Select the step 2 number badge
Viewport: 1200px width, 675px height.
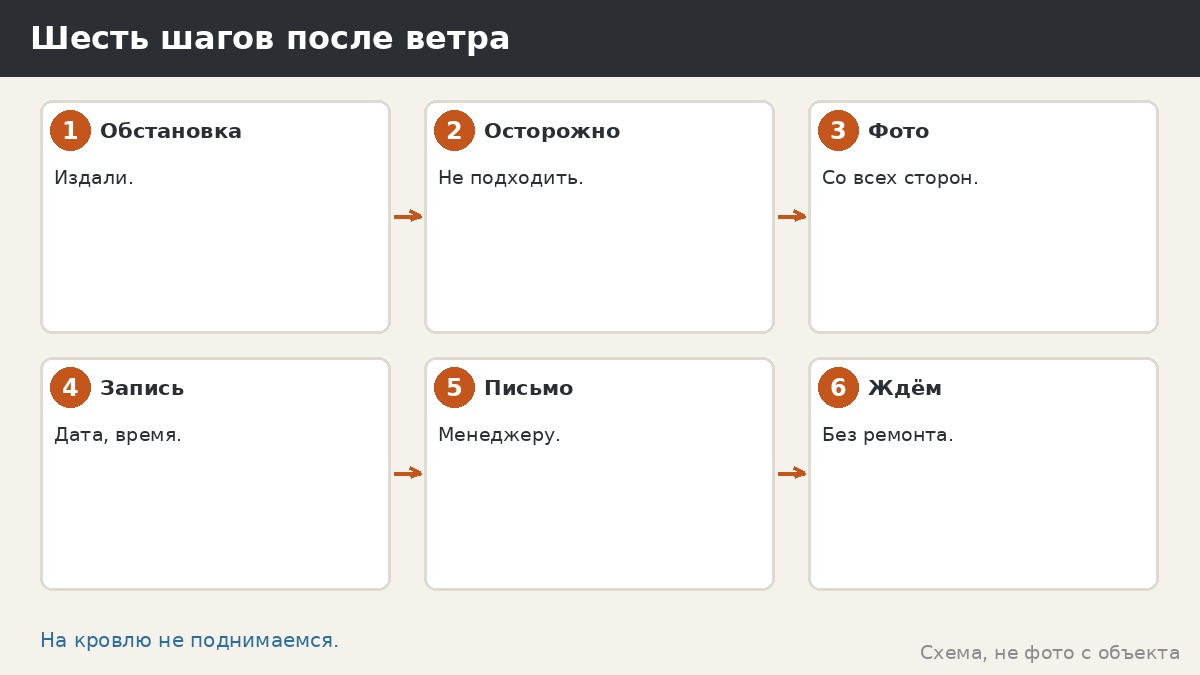pyautogui.click(x=454, y=131)
